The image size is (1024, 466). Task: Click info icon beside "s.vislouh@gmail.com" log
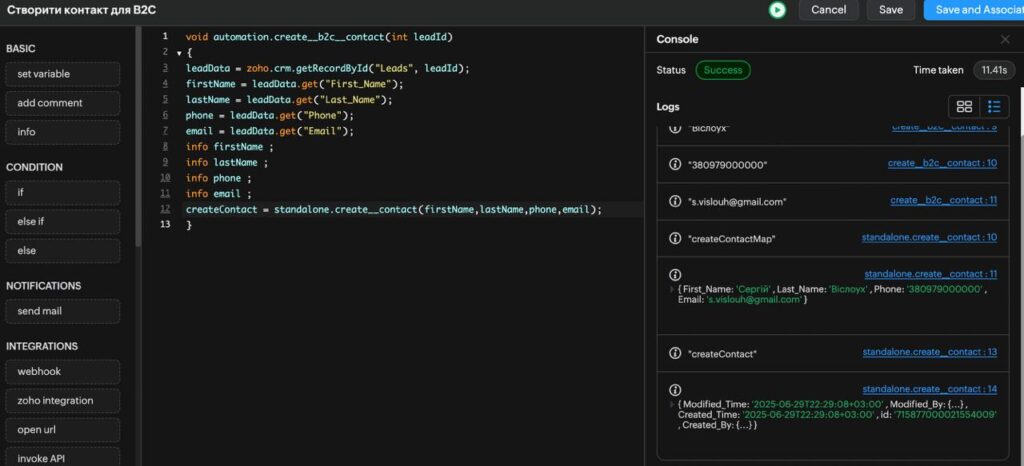pyautogui.click(x=675, y=202)
